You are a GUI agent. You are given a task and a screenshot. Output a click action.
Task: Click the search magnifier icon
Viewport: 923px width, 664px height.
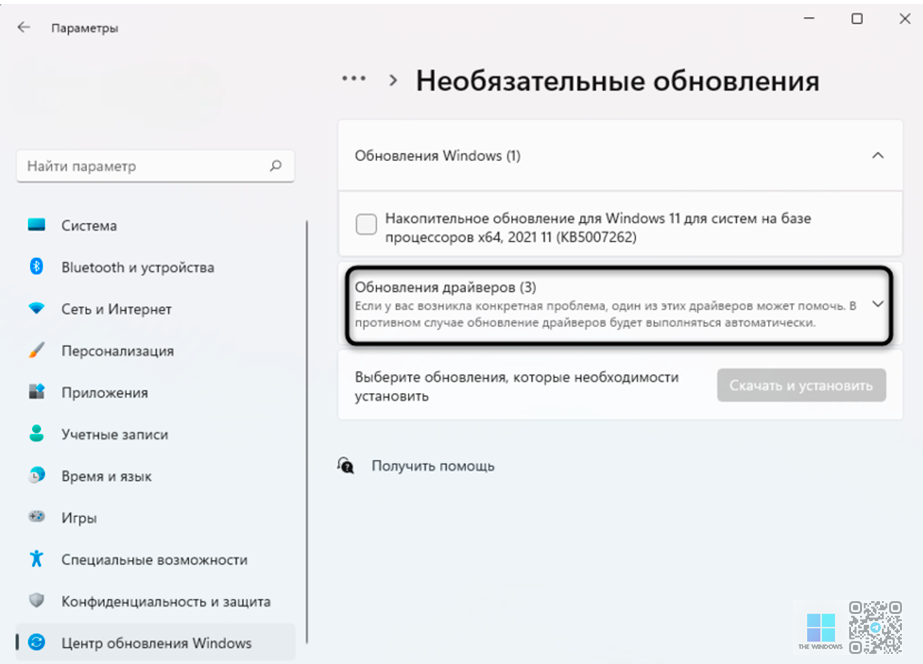[275, 166]
